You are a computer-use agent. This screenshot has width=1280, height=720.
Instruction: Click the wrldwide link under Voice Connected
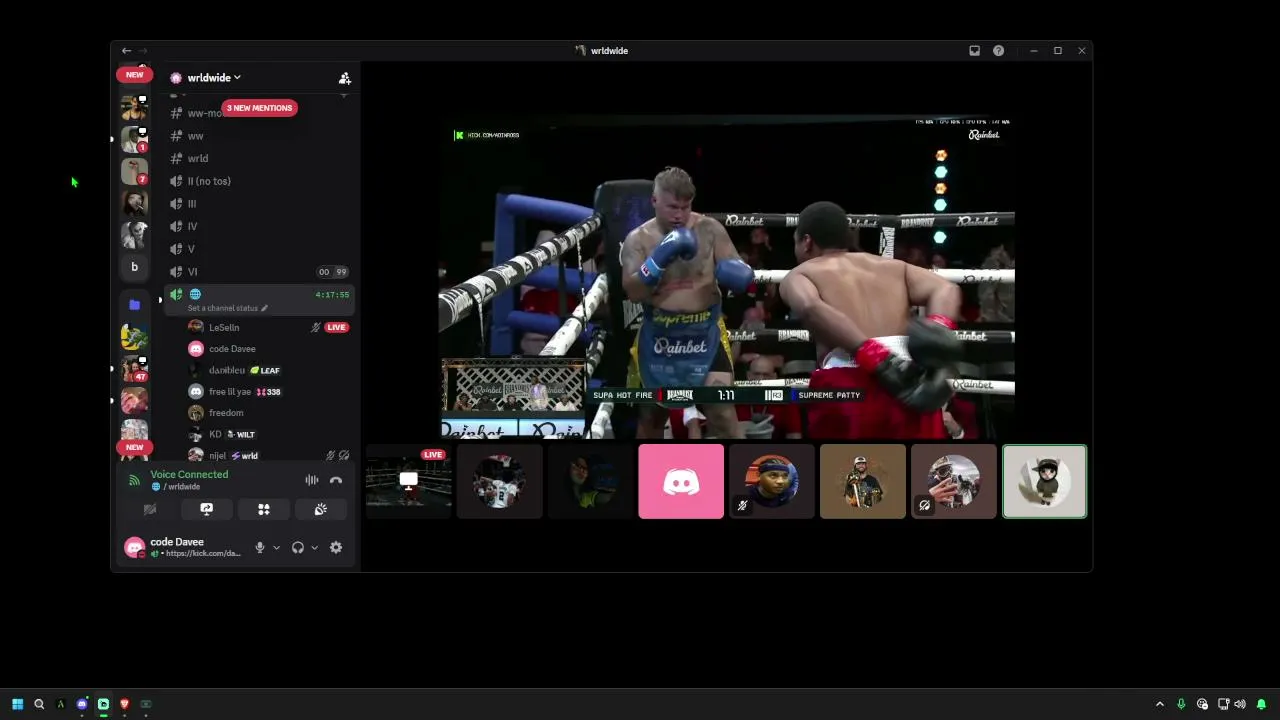183,487
